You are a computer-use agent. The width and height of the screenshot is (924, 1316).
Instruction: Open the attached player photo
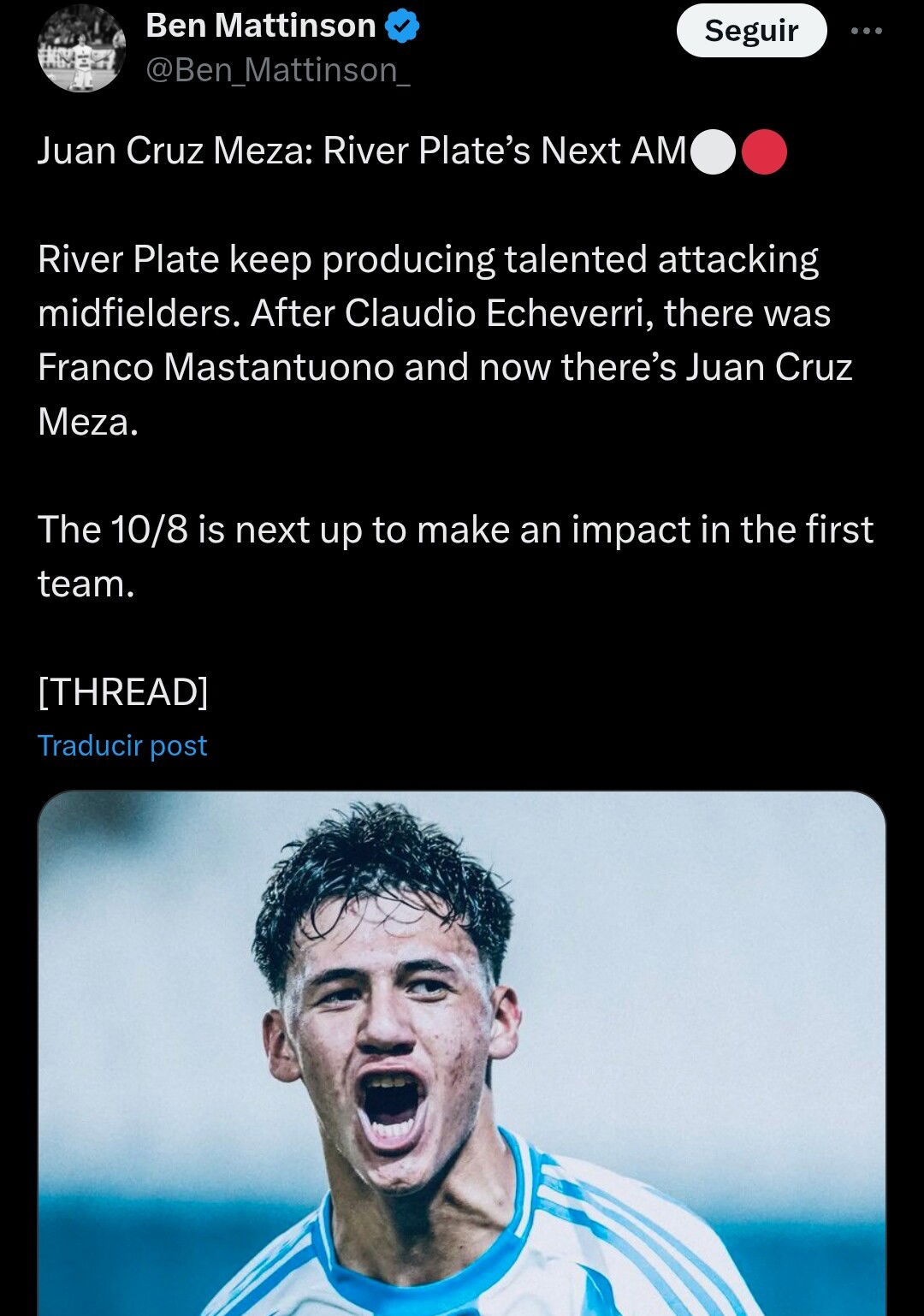click(462, 1053)
